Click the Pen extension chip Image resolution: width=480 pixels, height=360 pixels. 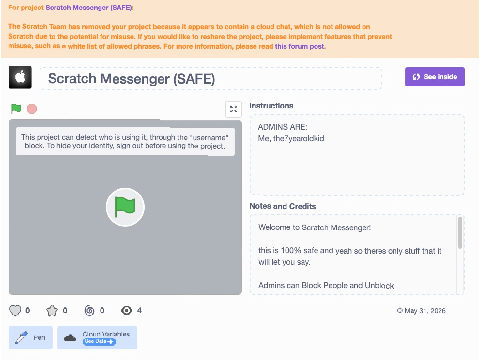tap(31, 337)
